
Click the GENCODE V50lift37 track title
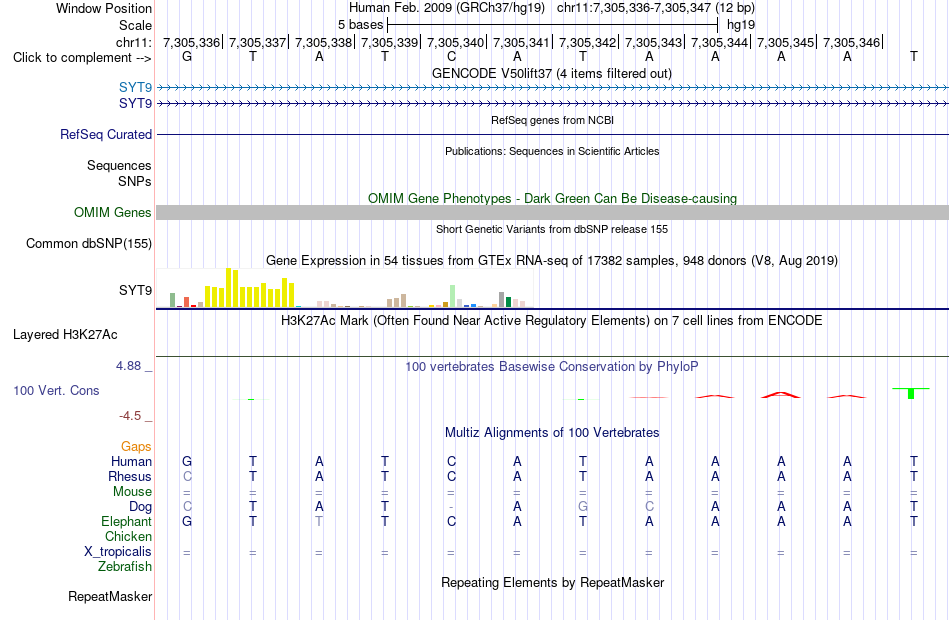[551, 74]
